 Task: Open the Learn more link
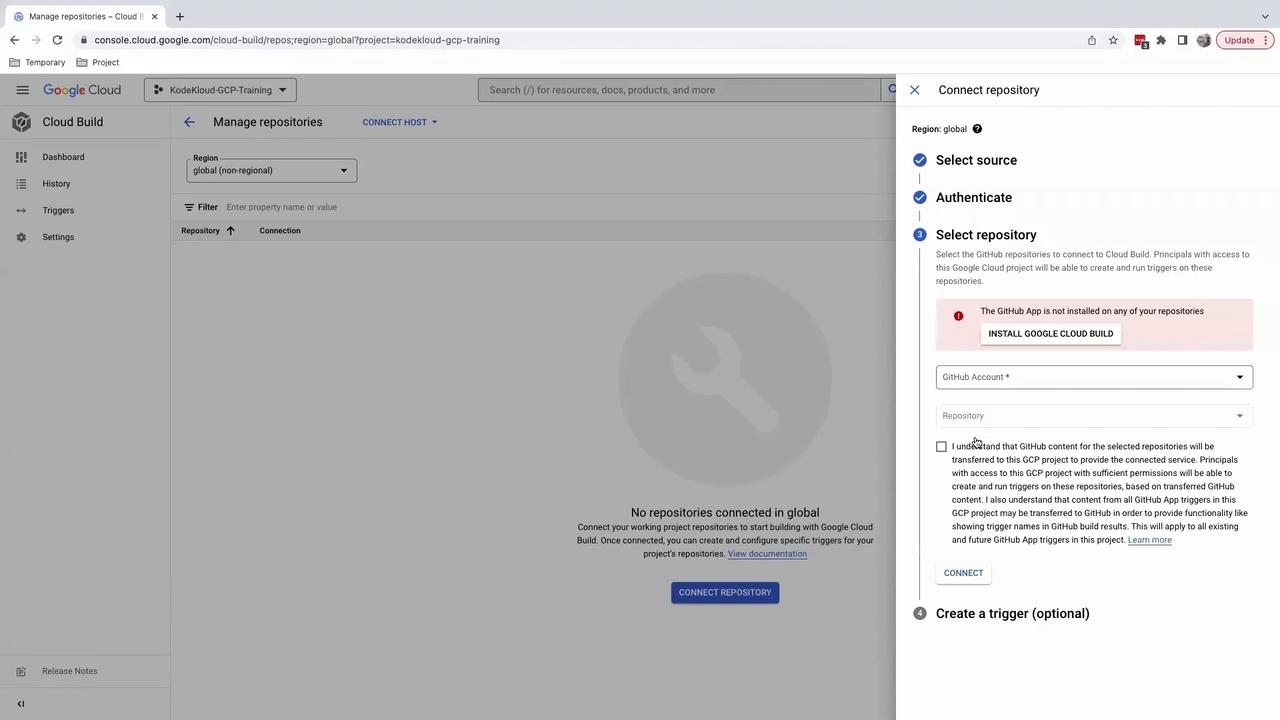[1150, 540]
